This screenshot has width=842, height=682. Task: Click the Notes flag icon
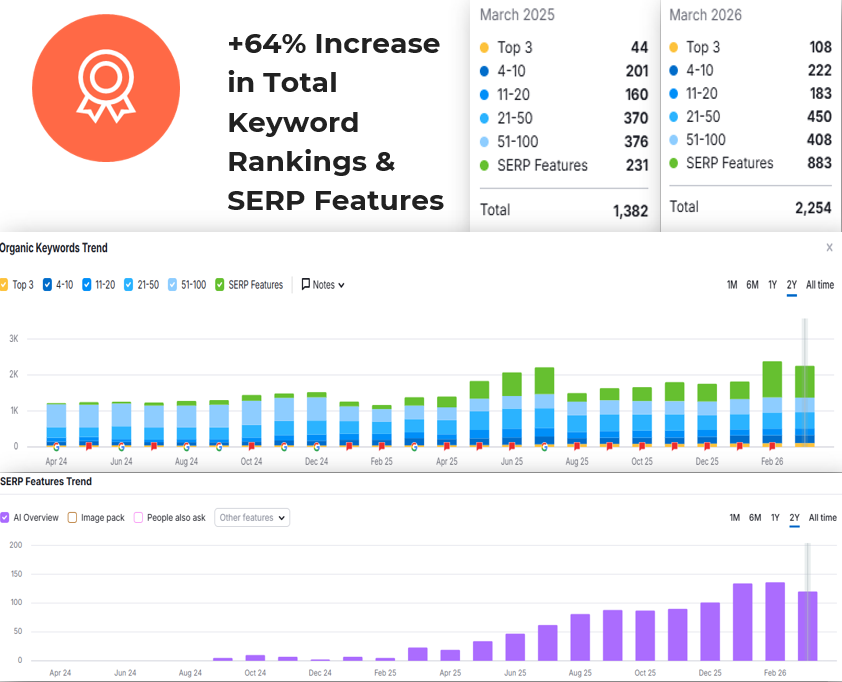[x=306, y=285]
